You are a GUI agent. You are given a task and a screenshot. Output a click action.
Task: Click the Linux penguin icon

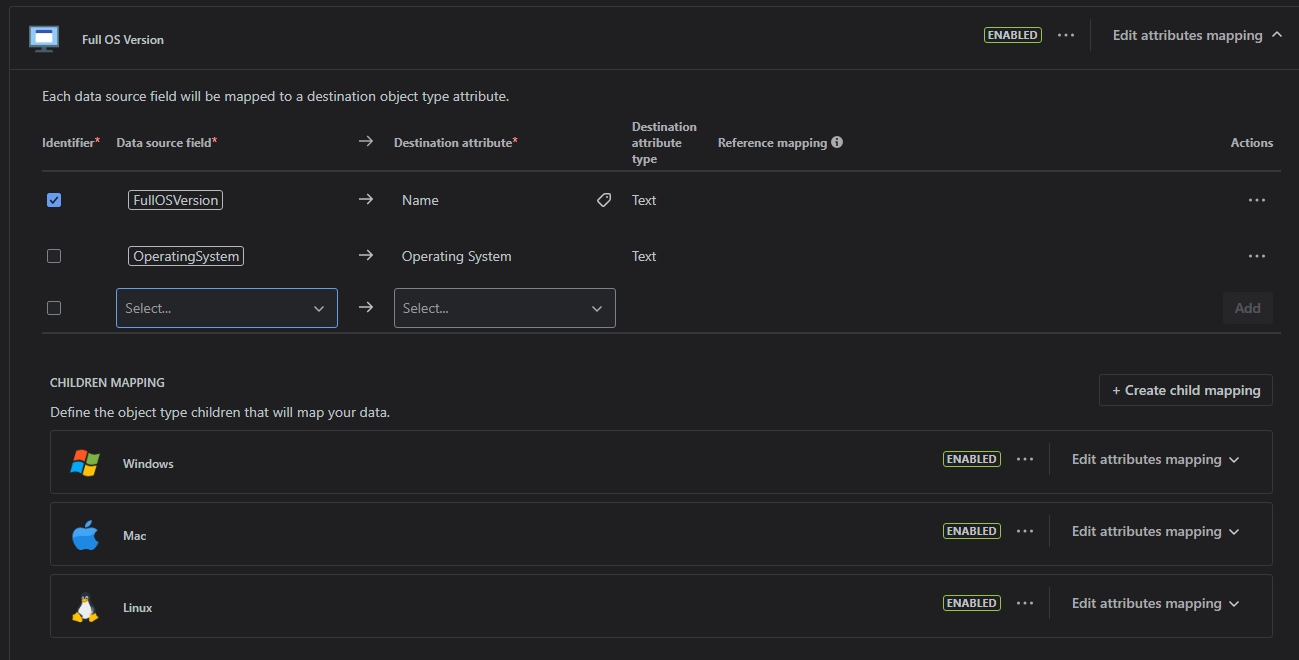(x=85, y=605)
